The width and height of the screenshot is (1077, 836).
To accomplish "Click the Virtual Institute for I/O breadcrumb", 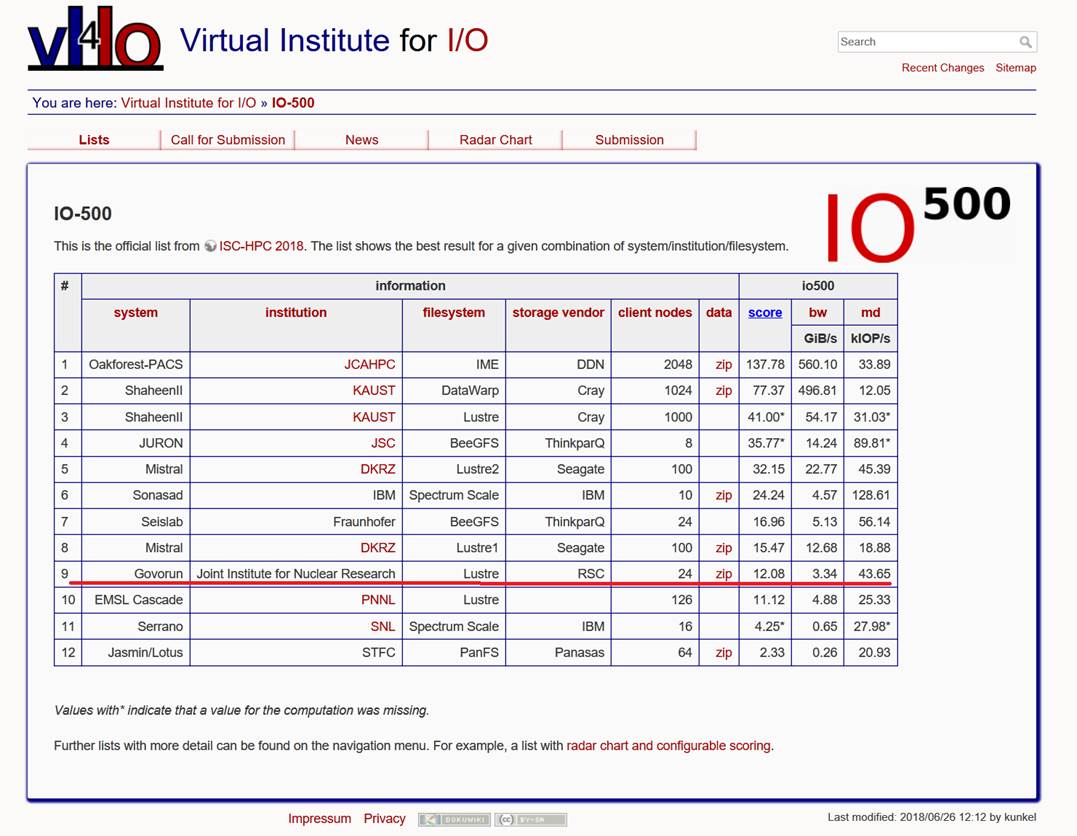I will click(189, 103).
